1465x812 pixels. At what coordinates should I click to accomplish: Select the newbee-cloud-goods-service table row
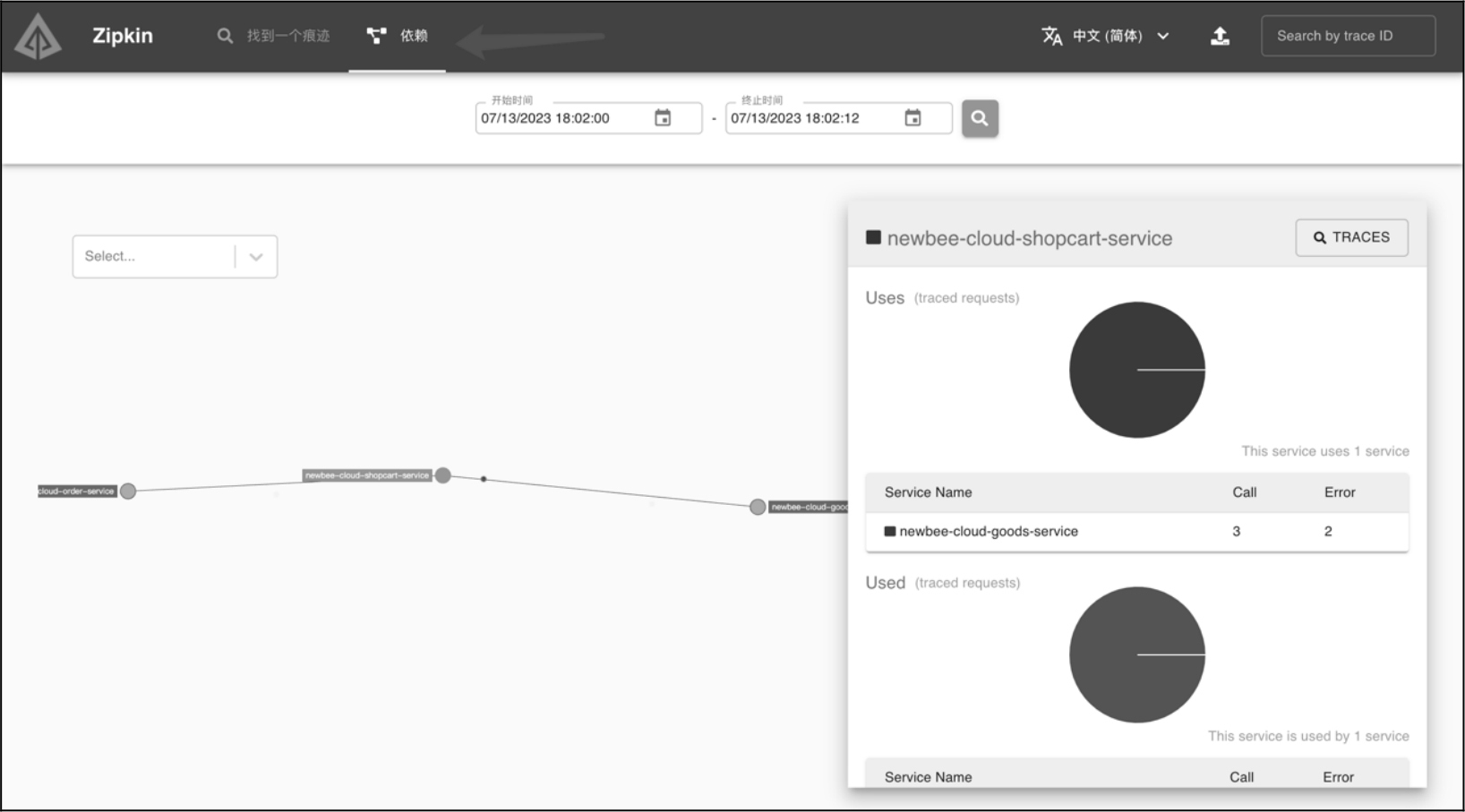(1136, 532)
